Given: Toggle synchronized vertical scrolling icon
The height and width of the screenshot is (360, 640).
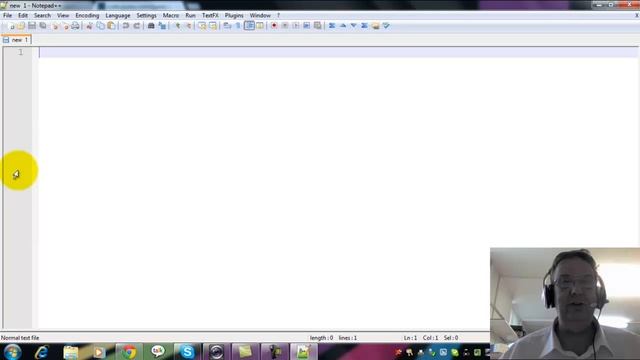Looking at the screenshot, I should pyautogui.click(x=202, y=26).
